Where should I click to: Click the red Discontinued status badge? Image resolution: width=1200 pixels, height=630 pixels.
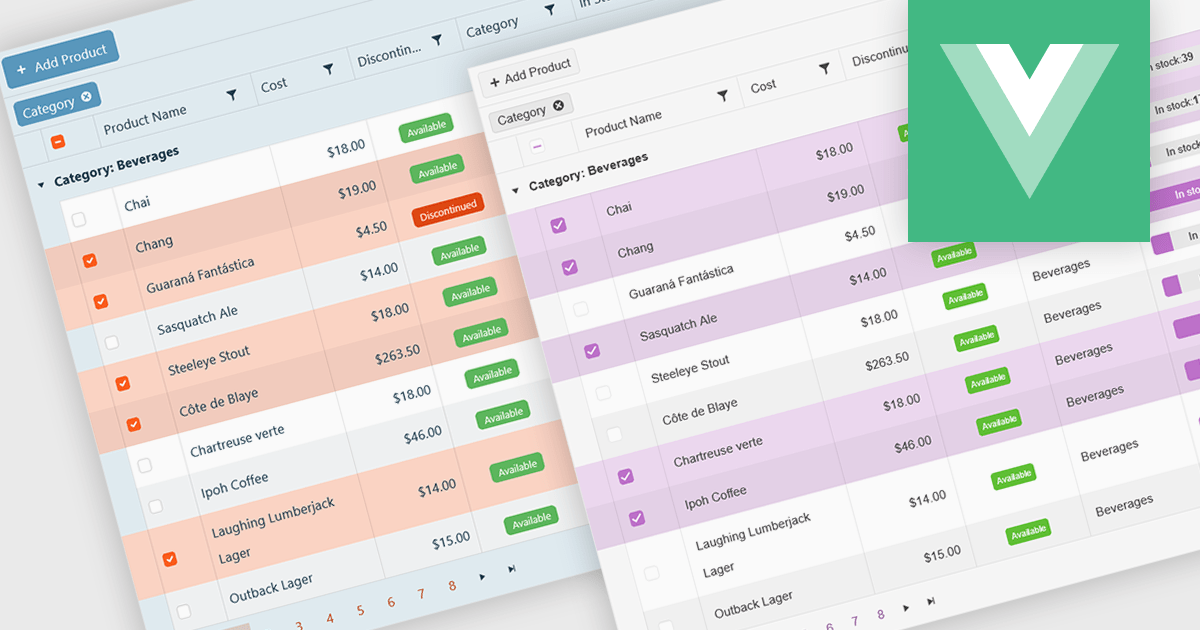[x=448, y=211]
